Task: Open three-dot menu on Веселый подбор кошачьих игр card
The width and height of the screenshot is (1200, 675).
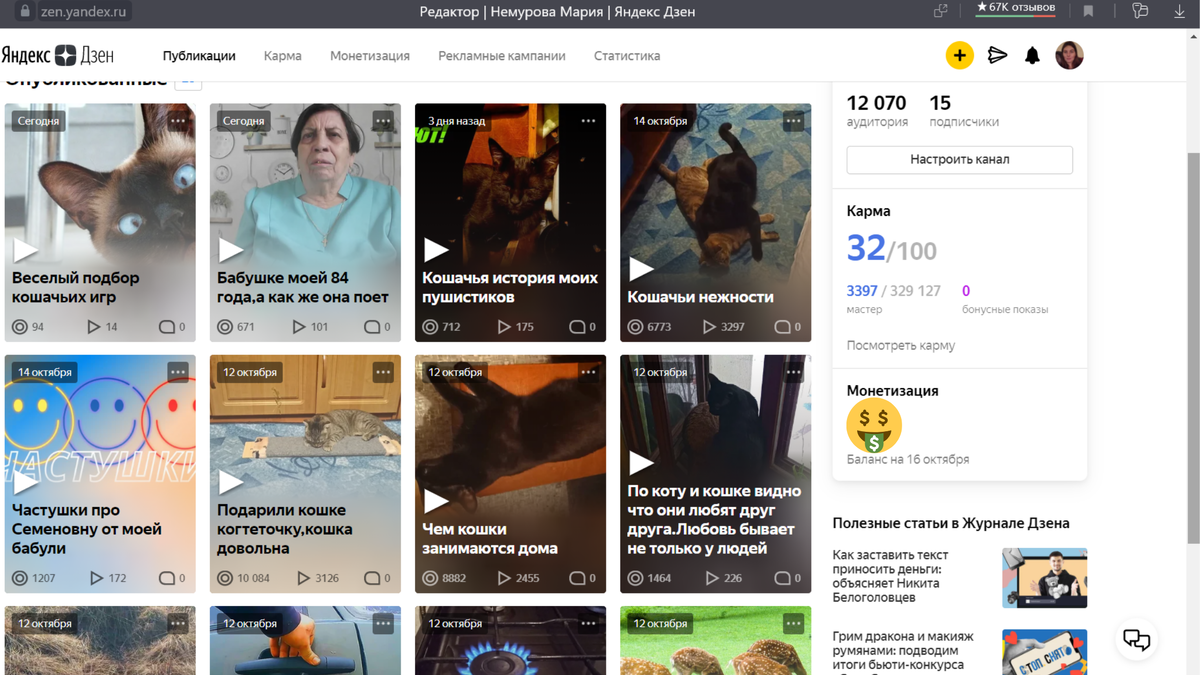Action: [x=178, y=120]
